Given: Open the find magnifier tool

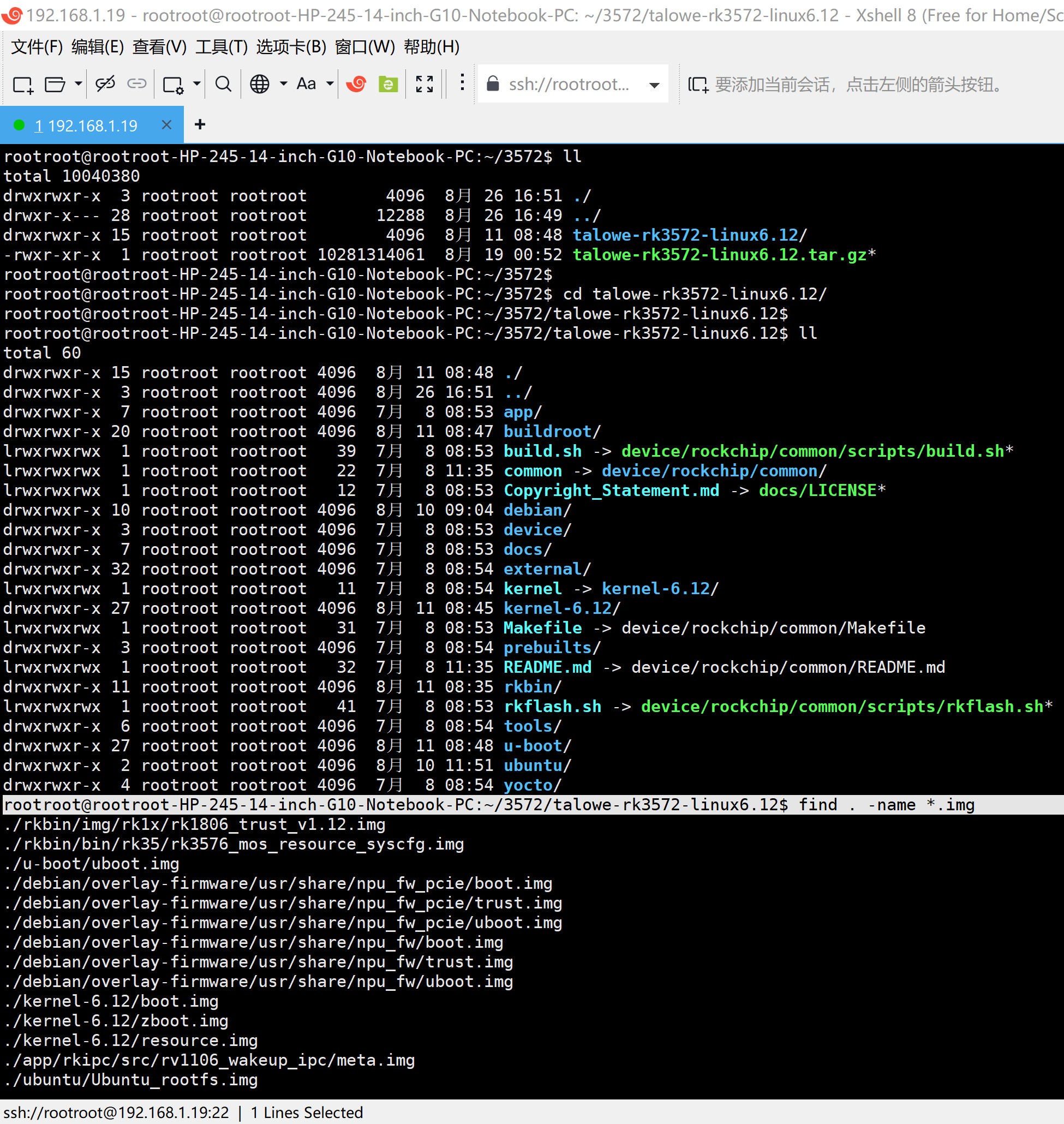Looking at the screenshot, I should click(224, 85).
